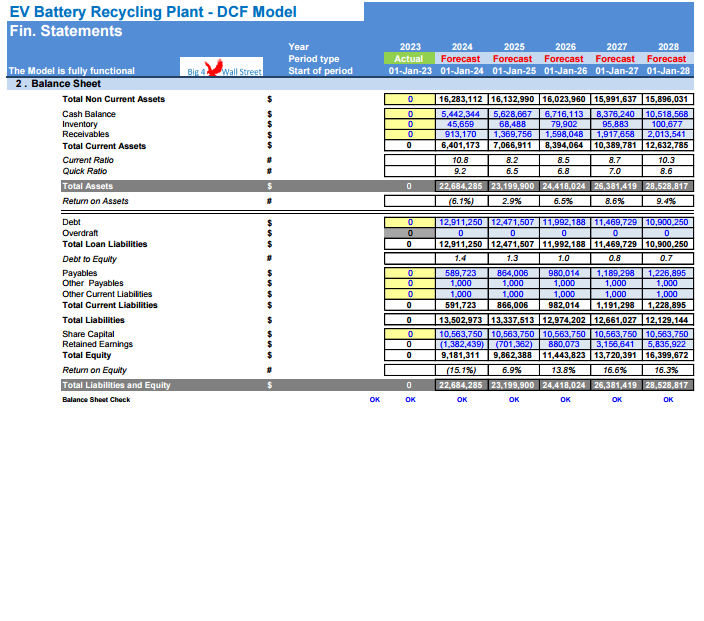Viewport: 704px width, 621px height.
Task: Click the Total Equity row label
Action: [x=87, y=355]
